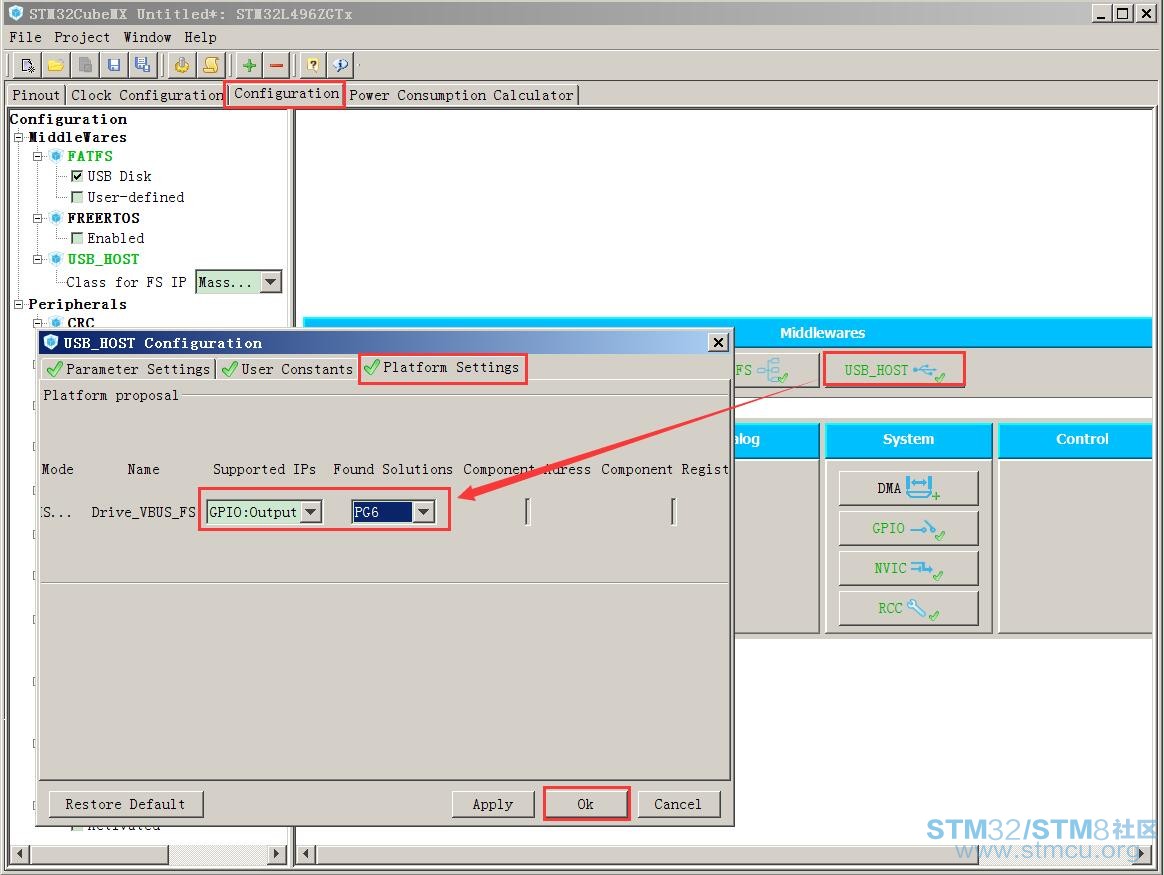Click the red minus toolbar icon
This screenshot has height=875, width=1164.
tap(277, 65)
